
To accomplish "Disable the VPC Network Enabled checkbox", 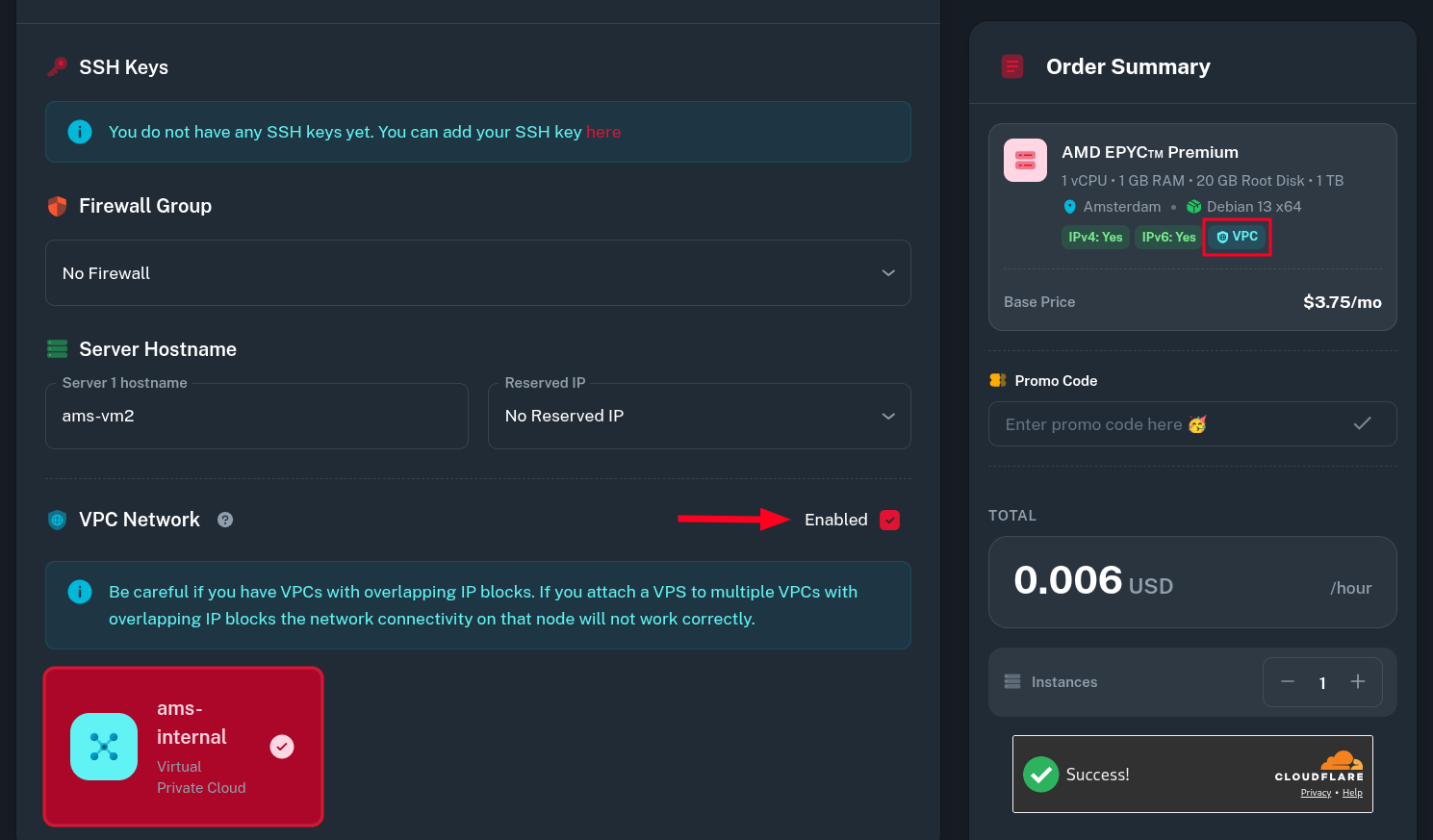I will 890,520.
